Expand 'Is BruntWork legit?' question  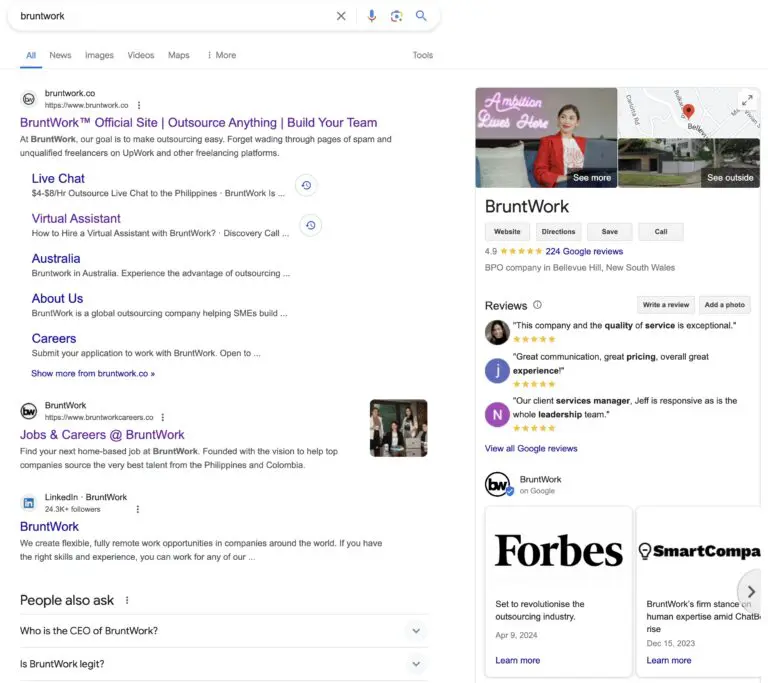224,664
